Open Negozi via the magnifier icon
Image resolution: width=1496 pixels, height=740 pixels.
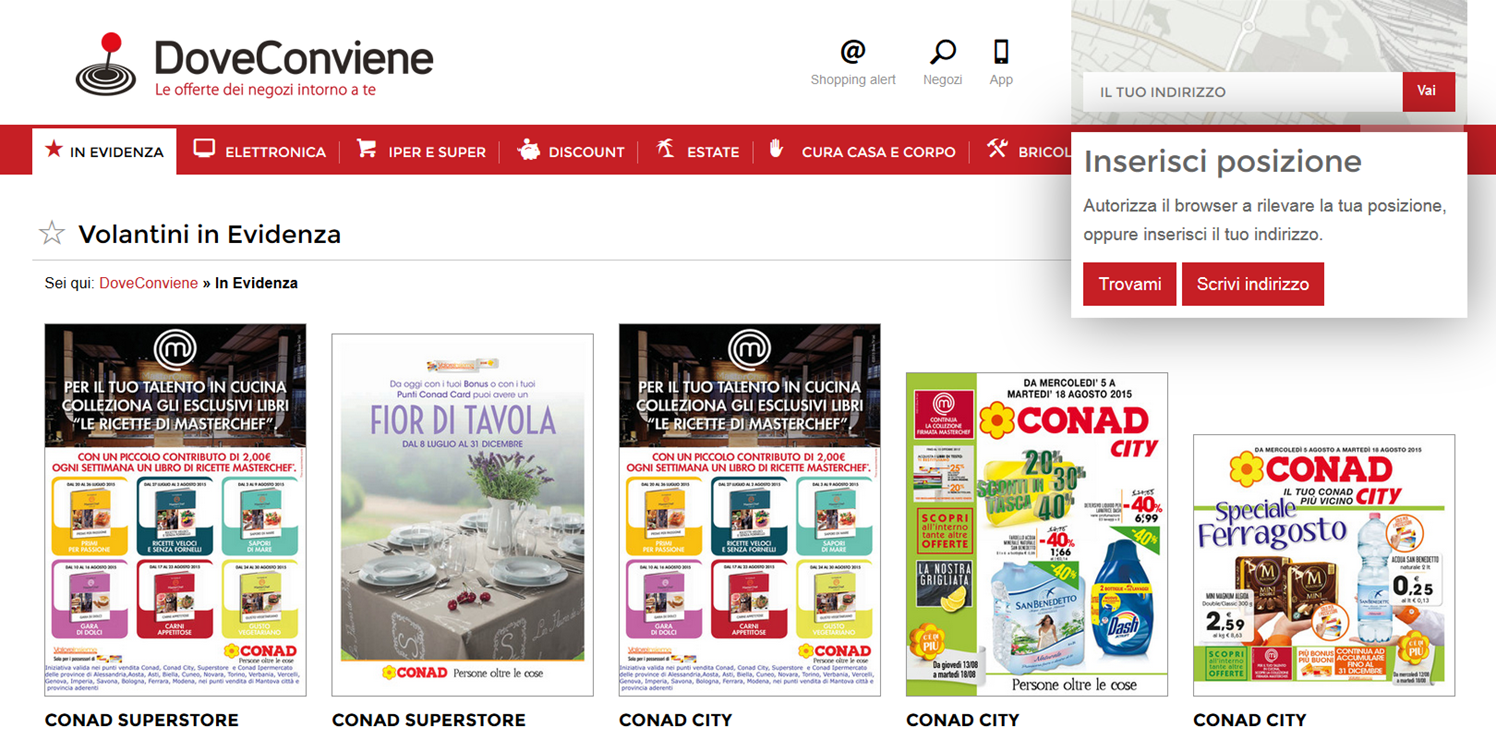coord(942,51)
